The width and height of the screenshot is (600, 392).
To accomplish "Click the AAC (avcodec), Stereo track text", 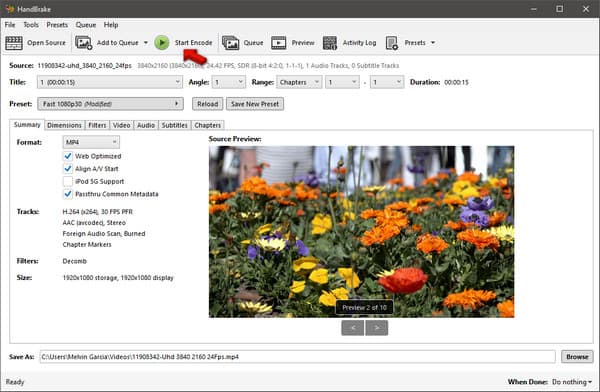I will [94, 222].
